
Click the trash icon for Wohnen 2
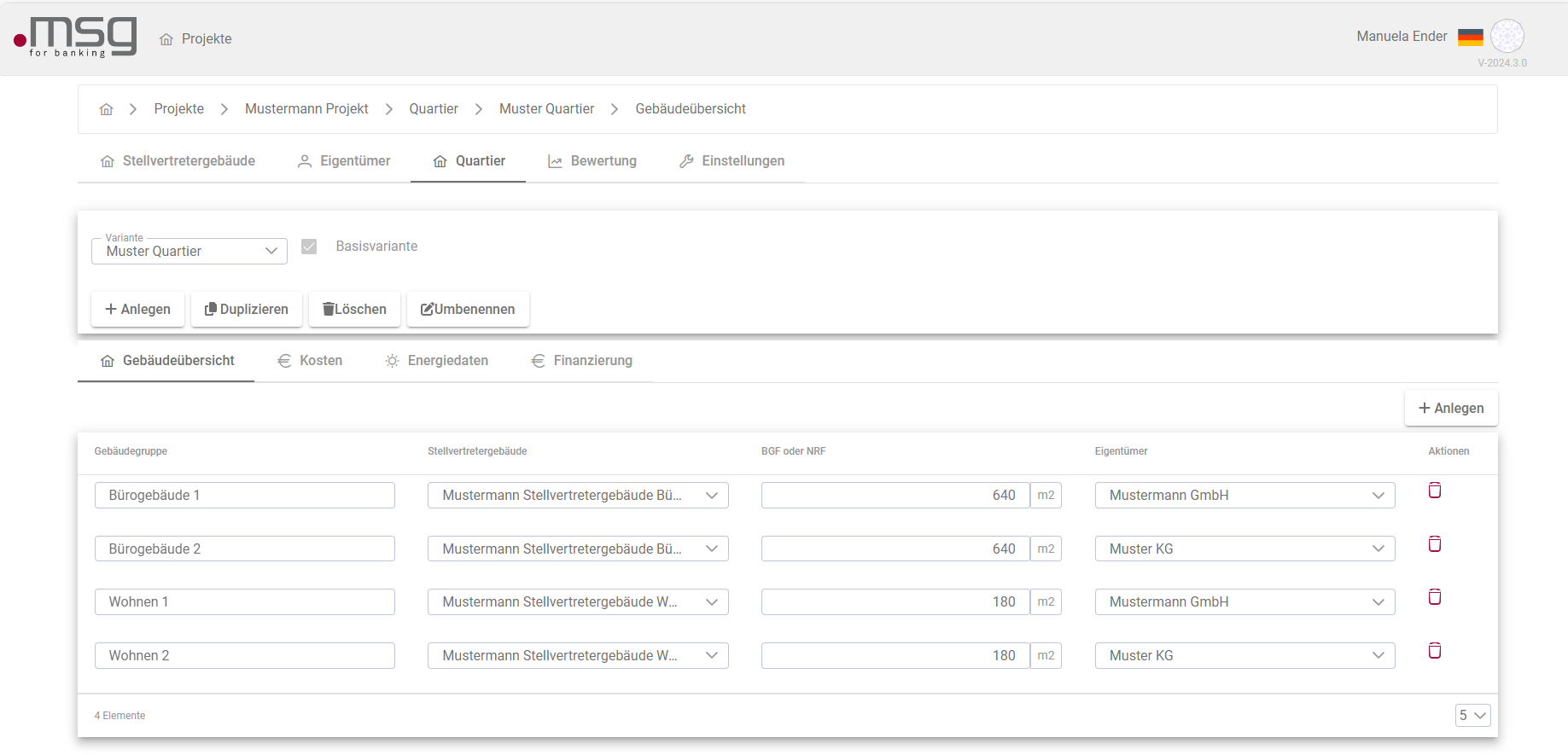1434,651
